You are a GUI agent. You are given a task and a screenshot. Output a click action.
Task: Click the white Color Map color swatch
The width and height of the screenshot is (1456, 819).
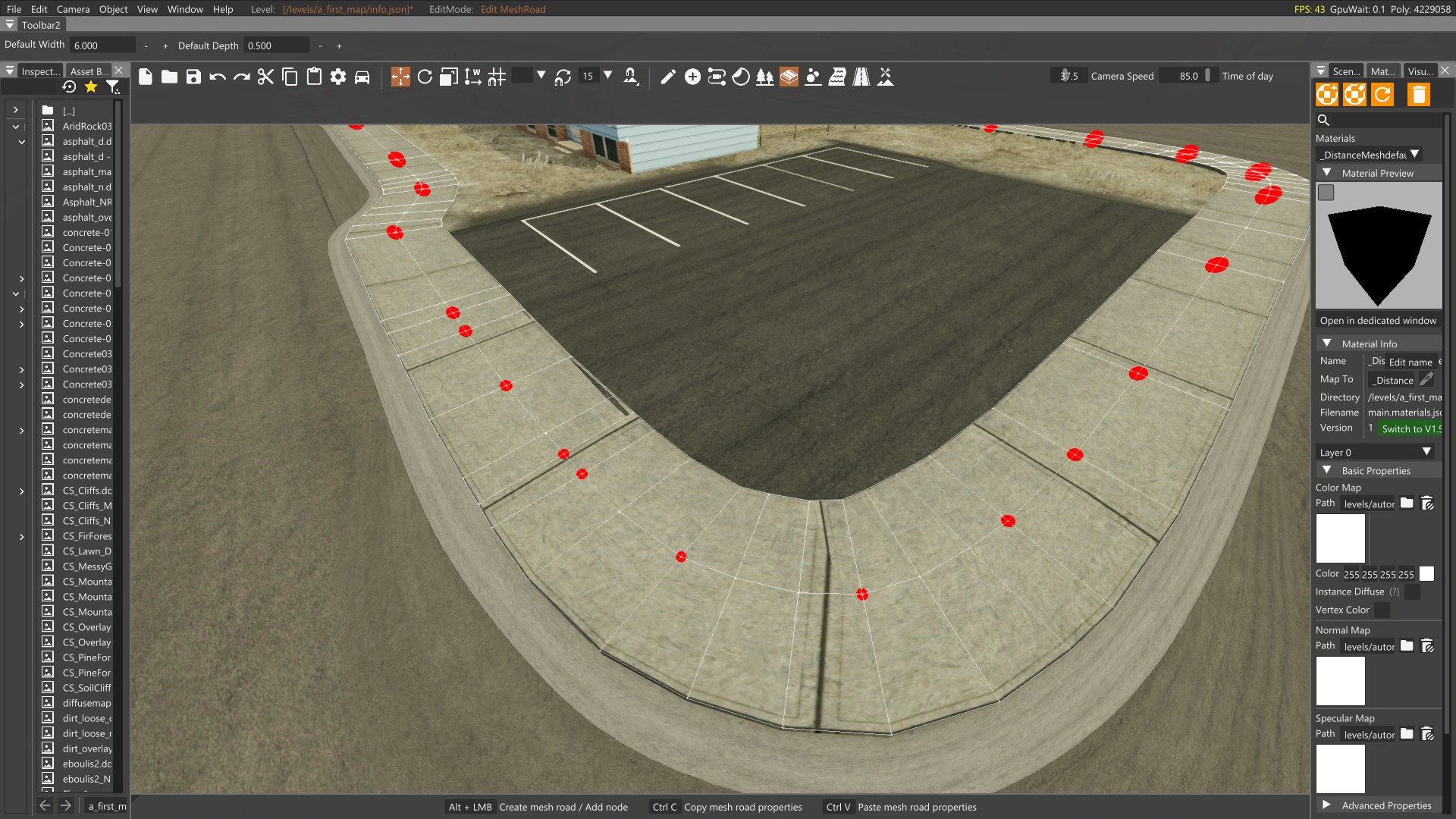[1426, 575]
